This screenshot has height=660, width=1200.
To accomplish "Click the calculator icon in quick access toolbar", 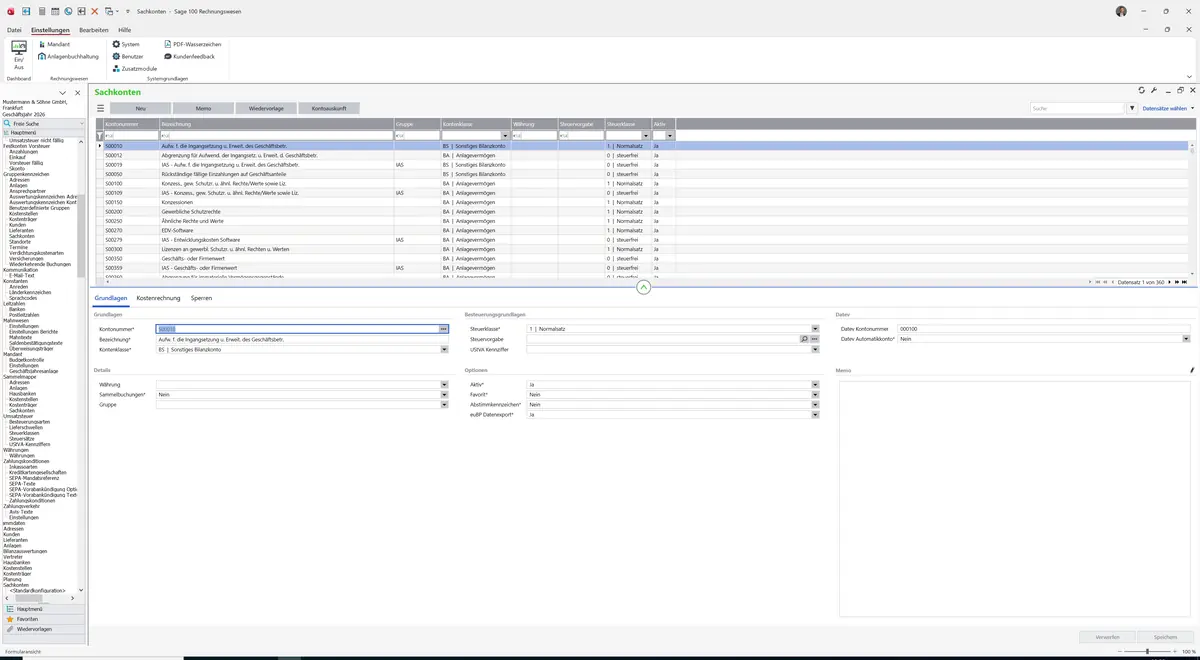I will coord(41,10).
